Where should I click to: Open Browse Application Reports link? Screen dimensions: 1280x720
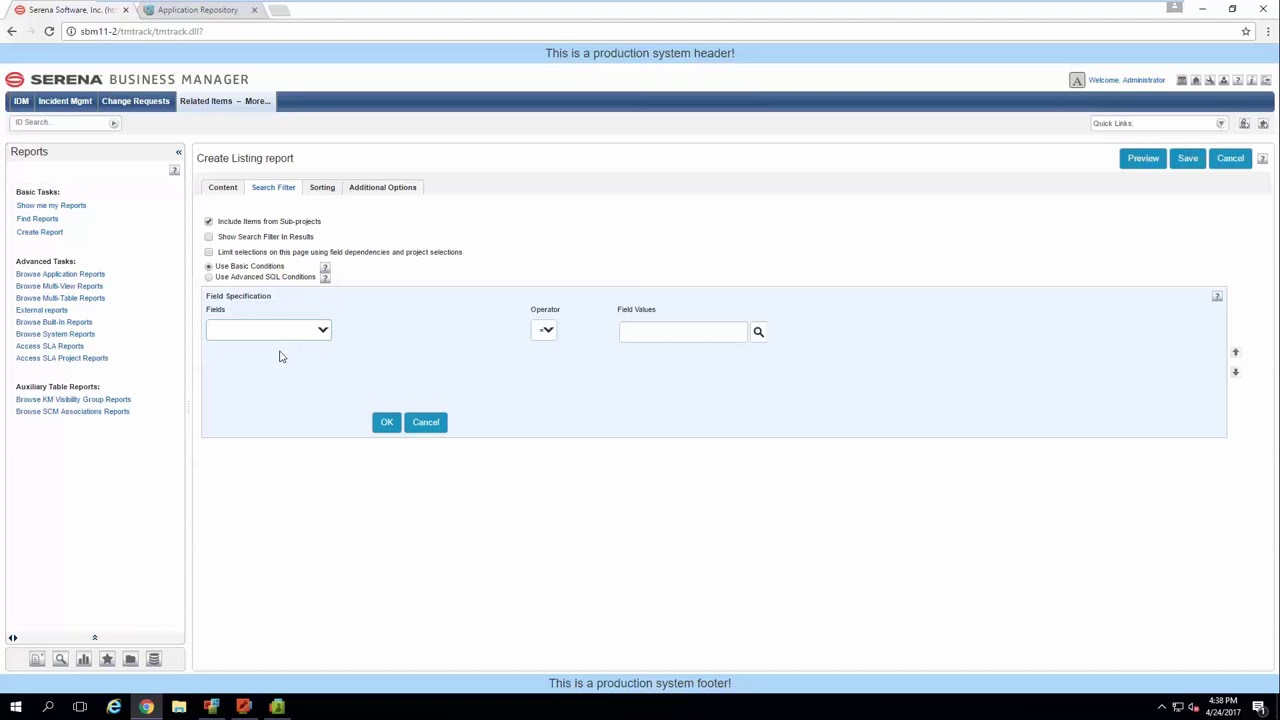tap(60, 274)
